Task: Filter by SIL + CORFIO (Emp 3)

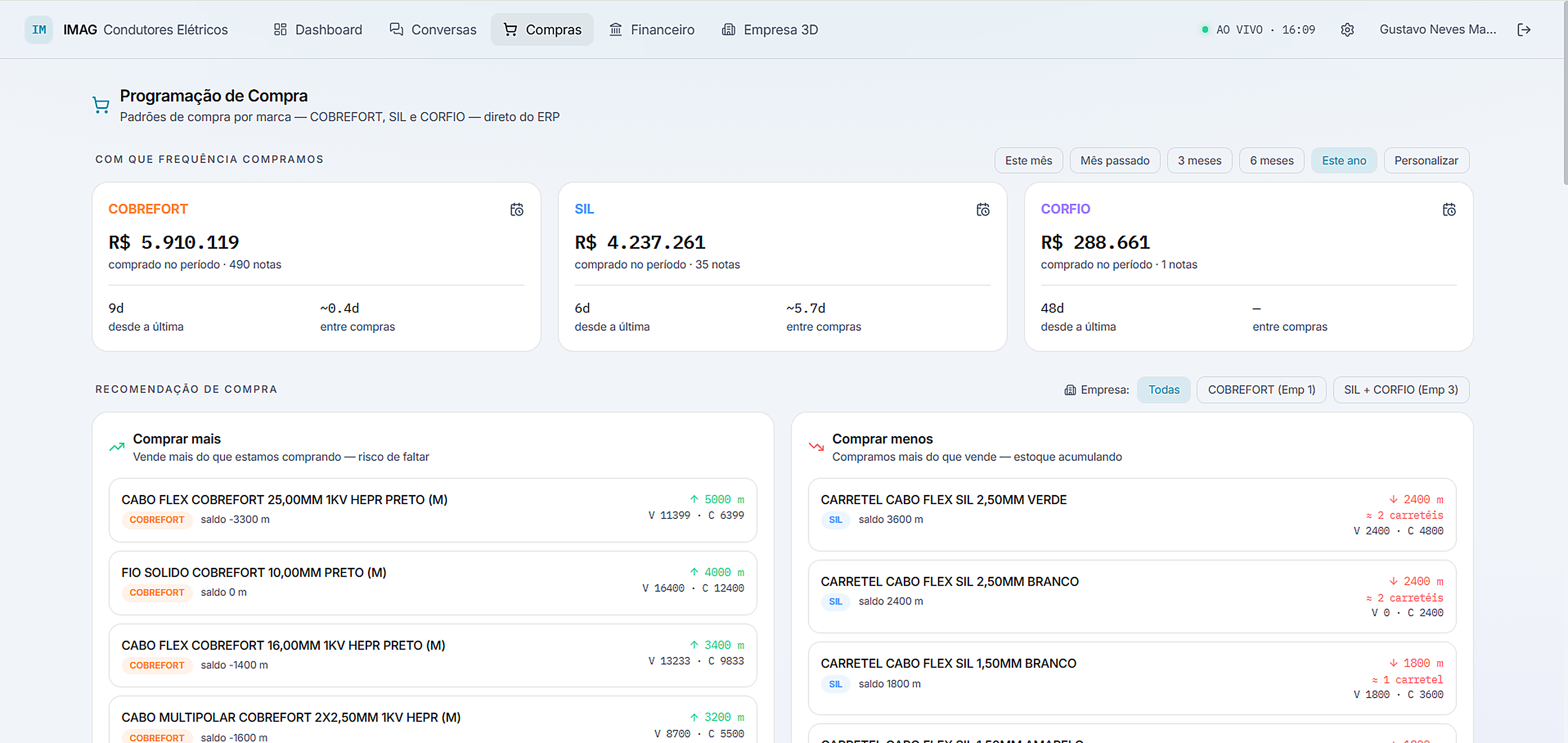Action: (1401, 390)
